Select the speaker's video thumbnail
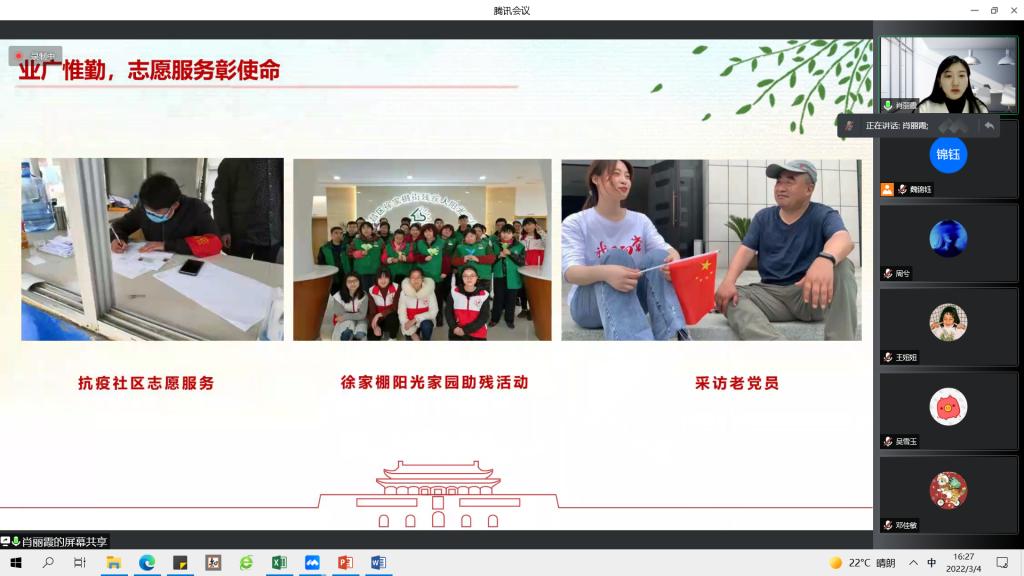This screenshot has width=1024, height=576. (x=948, y=75)
